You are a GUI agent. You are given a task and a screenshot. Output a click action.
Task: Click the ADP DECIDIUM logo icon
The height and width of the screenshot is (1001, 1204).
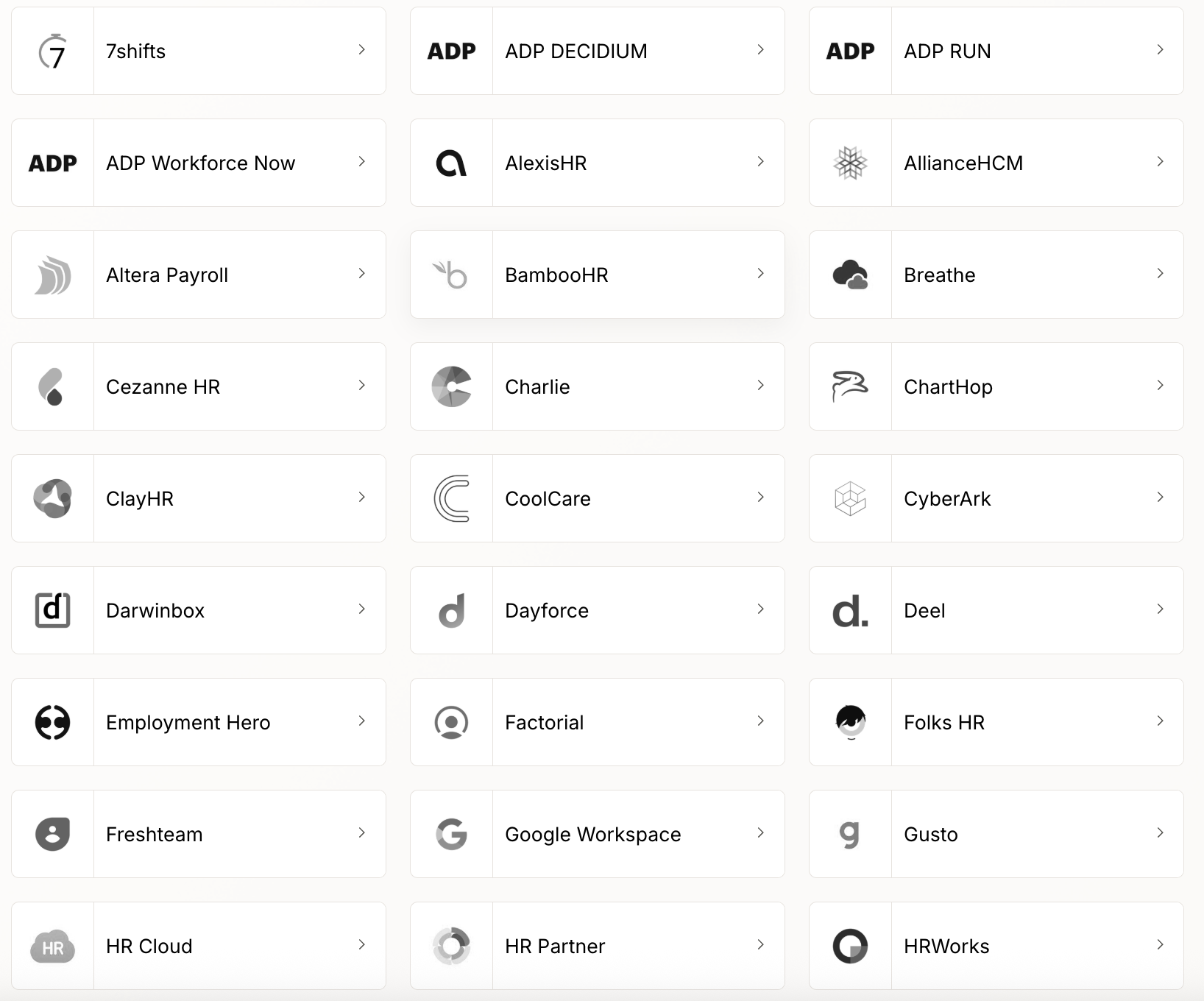451,52
